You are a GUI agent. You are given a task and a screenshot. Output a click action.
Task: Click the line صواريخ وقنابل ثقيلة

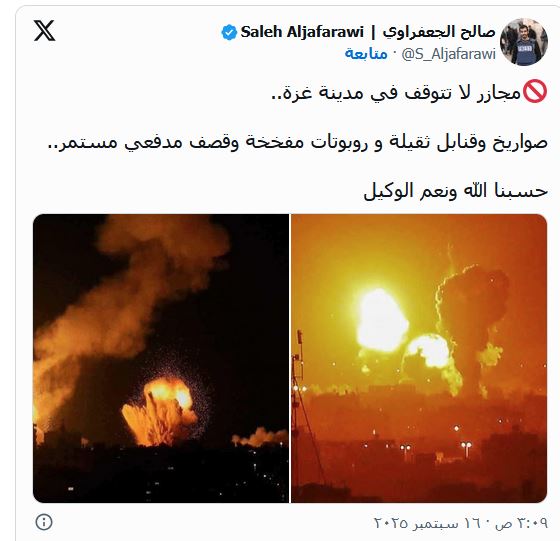point(298,142)
